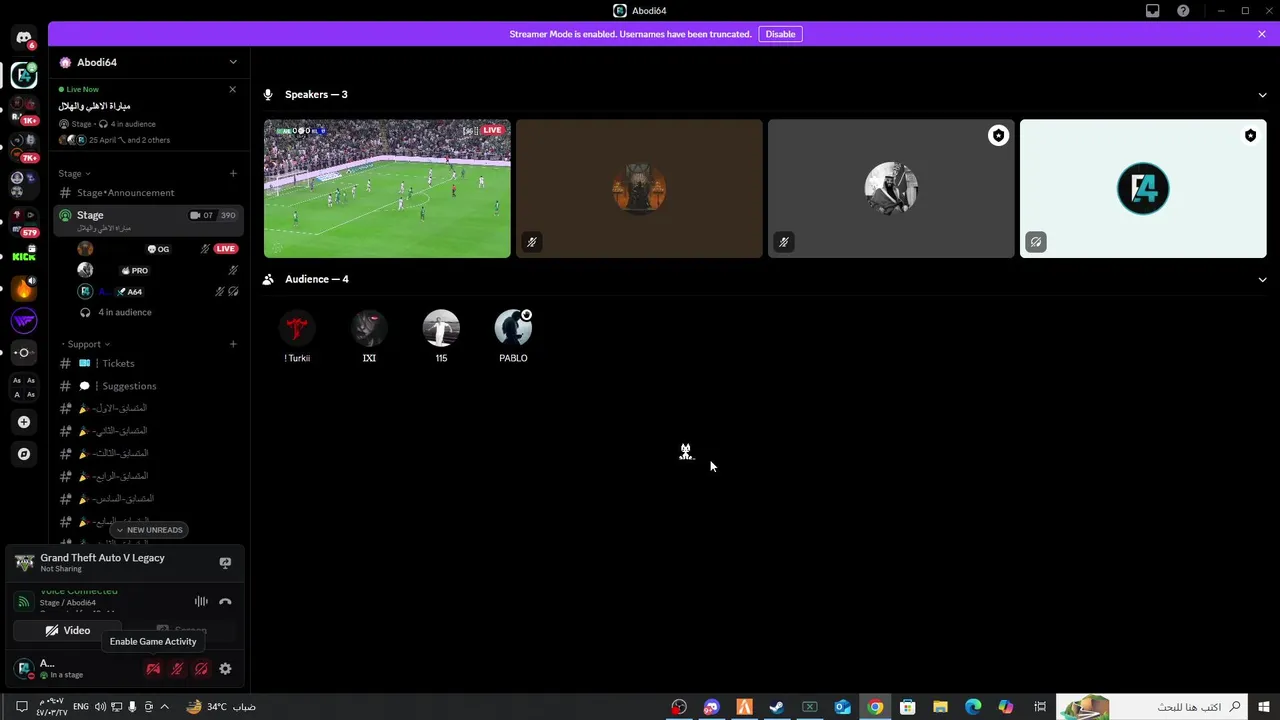Open user profile avatar 'In a stage'
Screen dimensions: 1280x720
coord(24,668)
